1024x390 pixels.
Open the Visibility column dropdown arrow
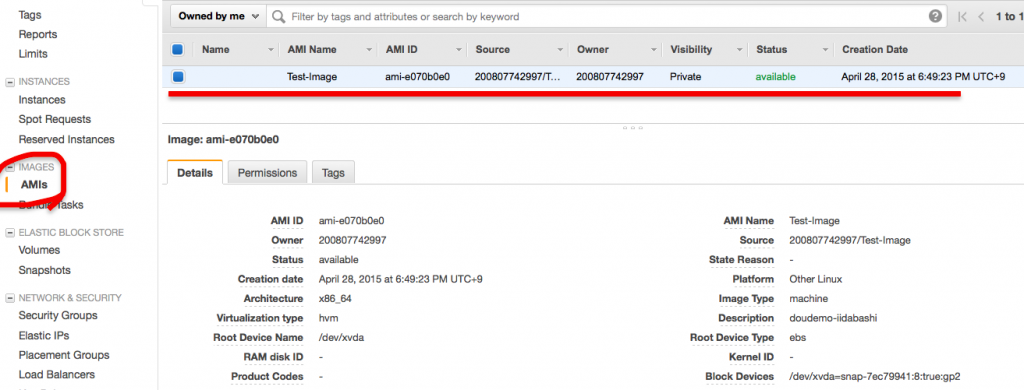(740, 50)
